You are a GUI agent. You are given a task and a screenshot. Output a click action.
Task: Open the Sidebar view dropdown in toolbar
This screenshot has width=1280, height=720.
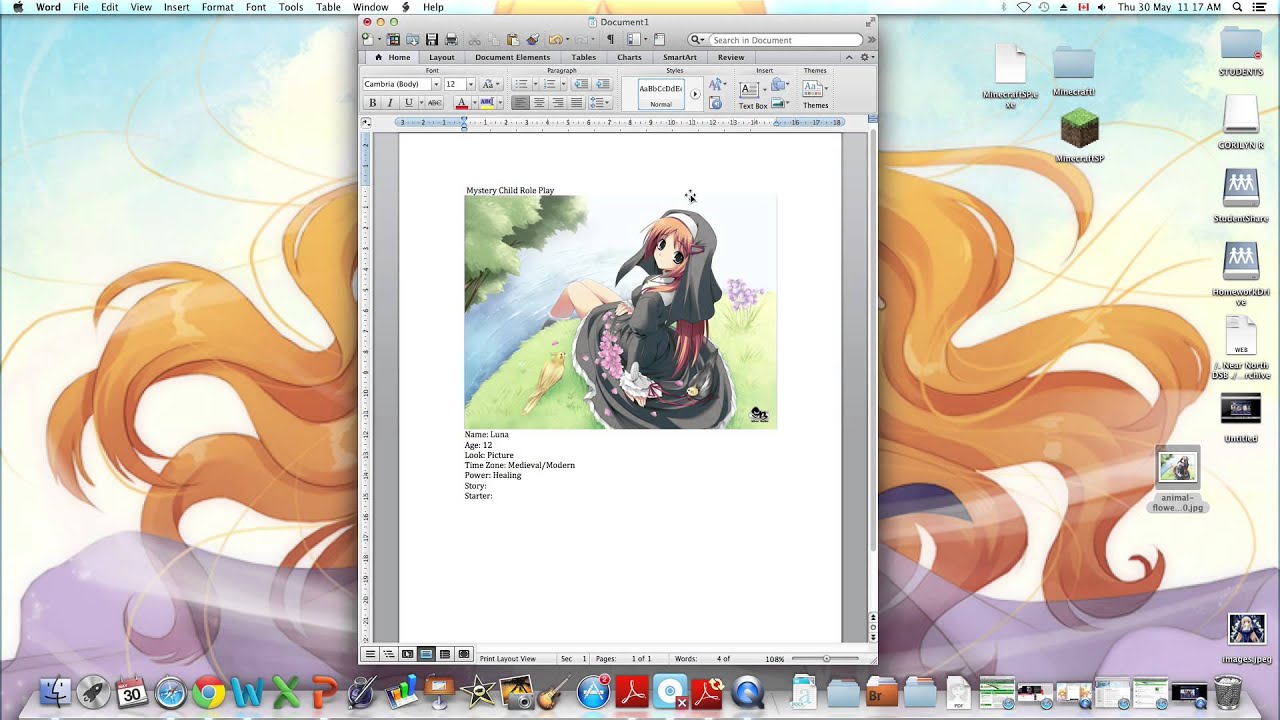[645, 39]
